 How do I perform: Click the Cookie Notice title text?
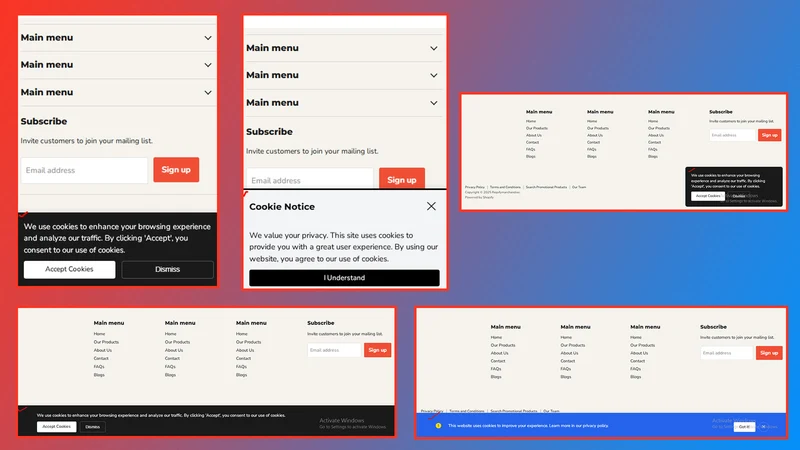point(282,207)
